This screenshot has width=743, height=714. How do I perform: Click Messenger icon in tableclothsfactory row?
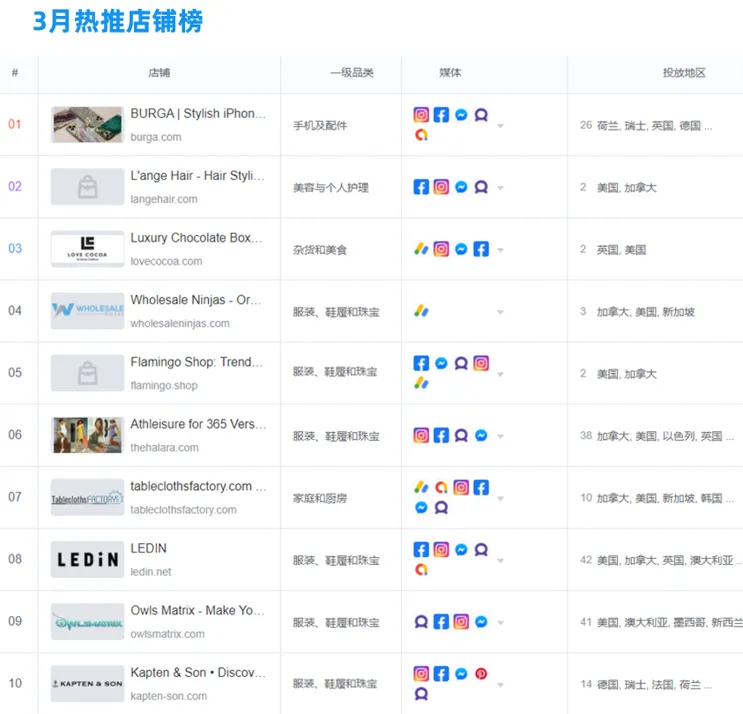tap(421, 507)
